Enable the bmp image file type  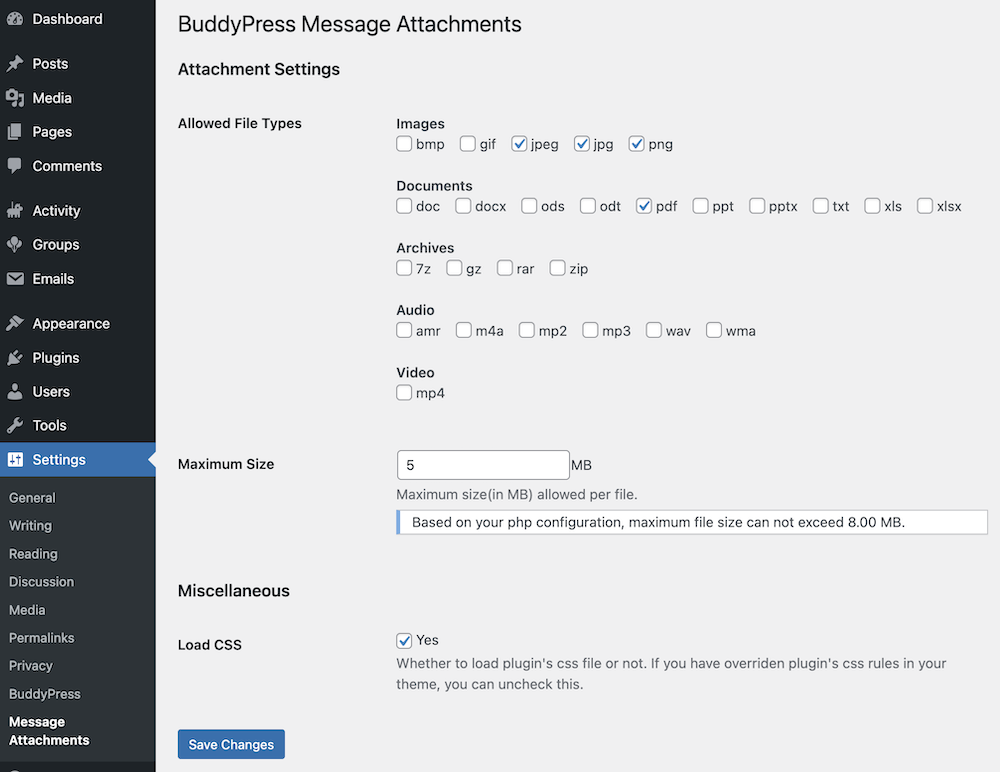(404, 144)
